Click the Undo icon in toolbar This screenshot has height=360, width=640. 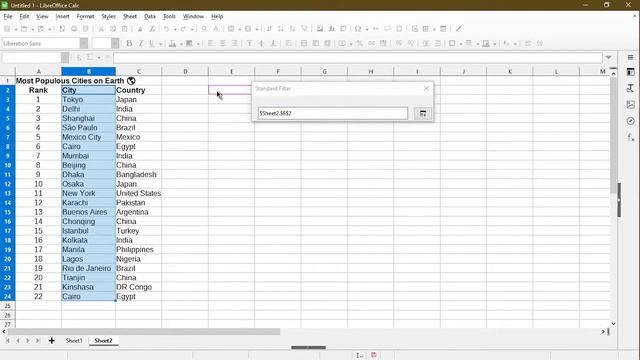pos(167,29)
